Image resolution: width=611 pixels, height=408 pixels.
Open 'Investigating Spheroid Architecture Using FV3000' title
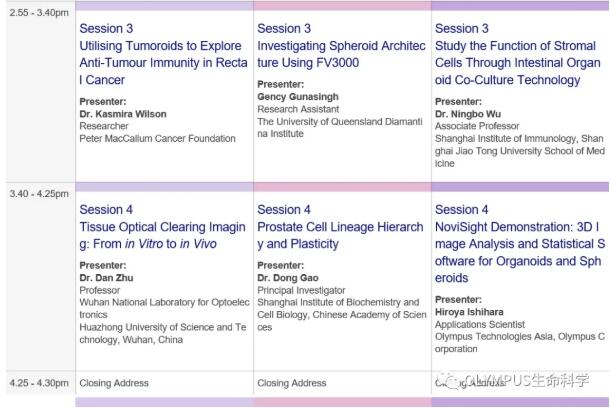click(x=341, y=54)
